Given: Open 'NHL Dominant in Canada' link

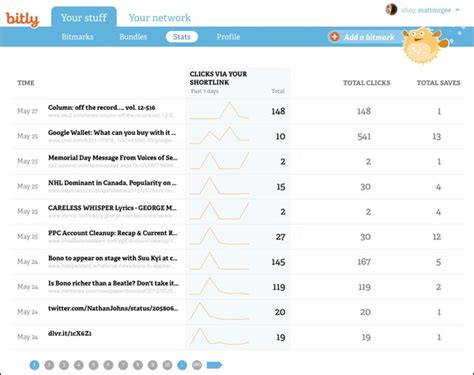Looking at the screenshot, I should (112, 183).
